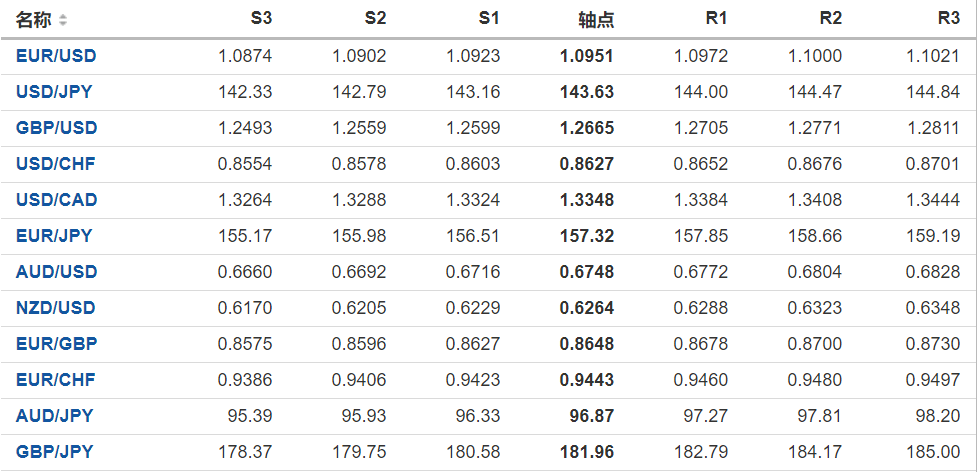Select the GBP/USD currency link

point(56,128)
